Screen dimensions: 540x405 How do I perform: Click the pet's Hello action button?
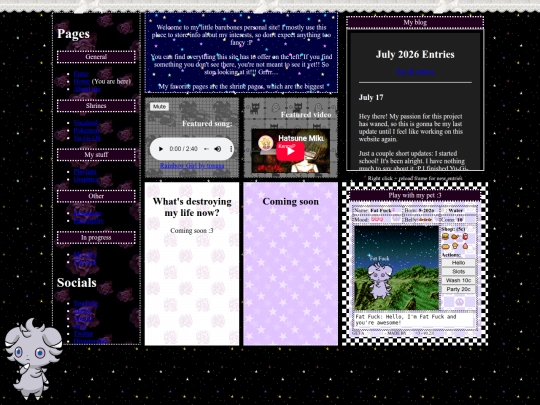[458, 262]
